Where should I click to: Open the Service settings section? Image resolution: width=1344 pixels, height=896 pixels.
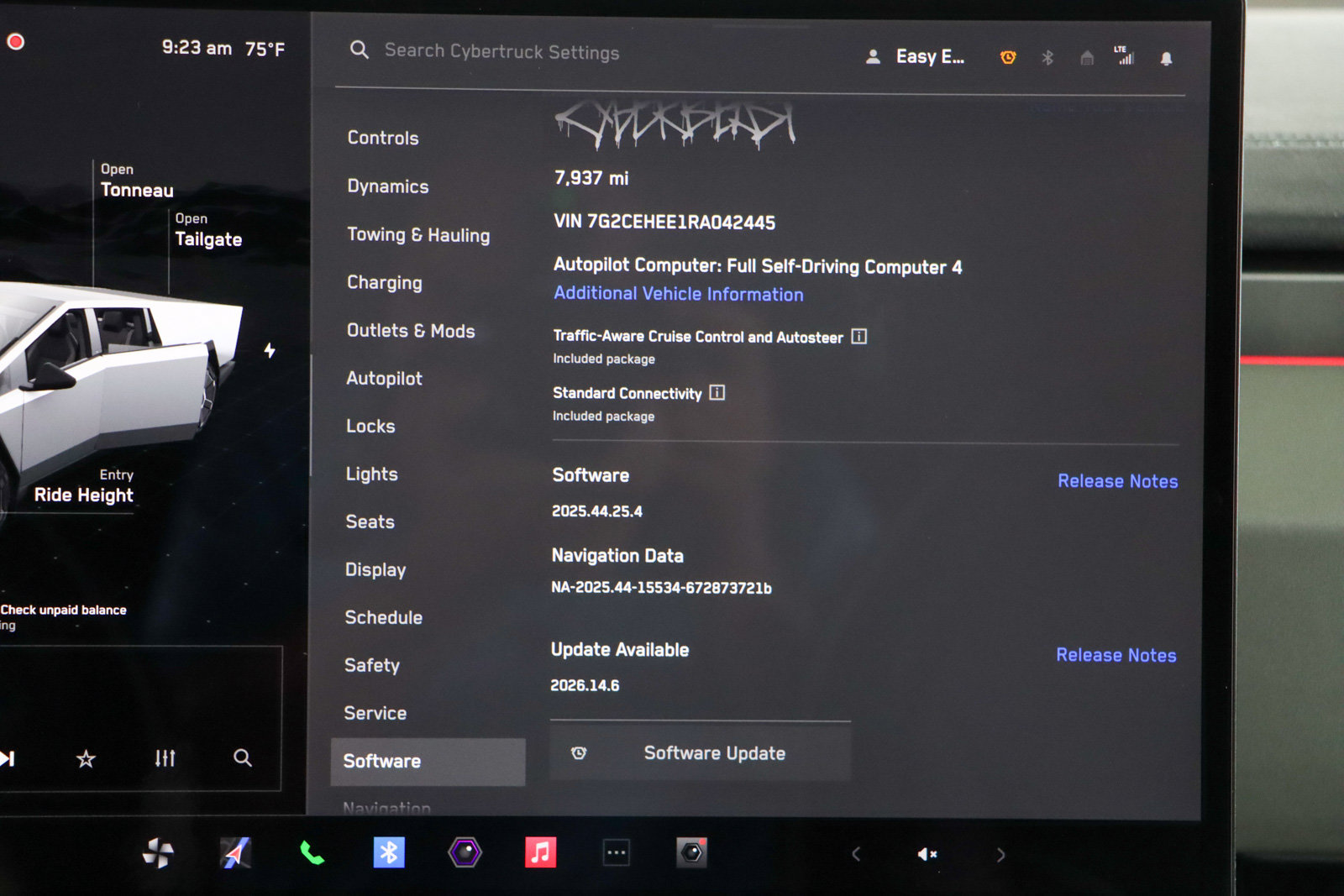375,714
